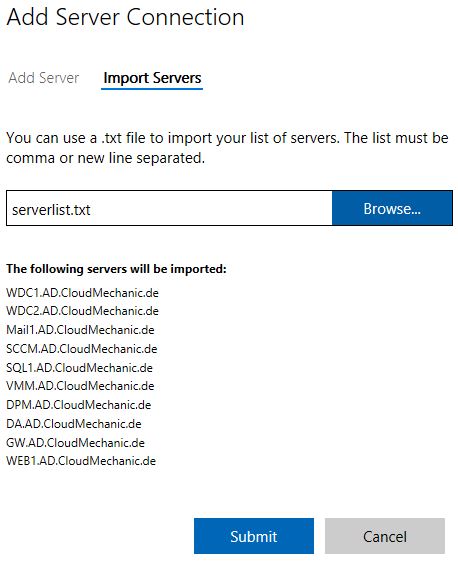Screen dimensions: 458x564
Task: Click the Add Server Connection heading
Action: pyautogui.click(x=125, y=17)
